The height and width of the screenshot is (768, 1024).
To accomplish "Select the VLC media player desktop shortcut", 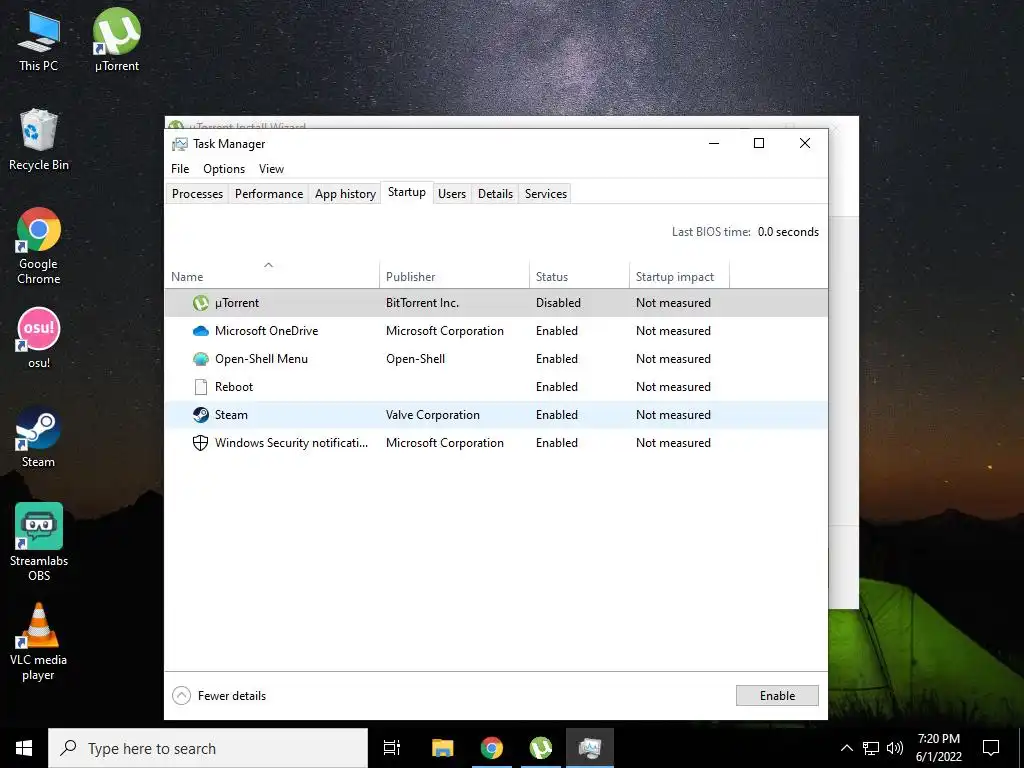I will (x=39, y=642).
